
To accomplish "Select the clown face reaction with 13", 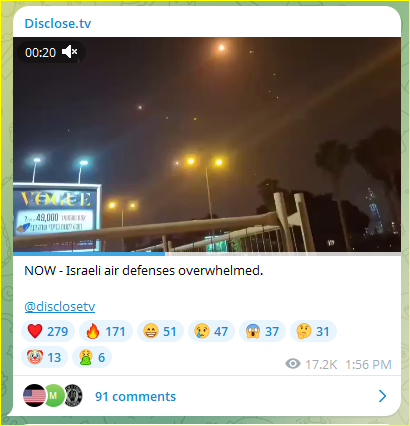I will point(44,357).
